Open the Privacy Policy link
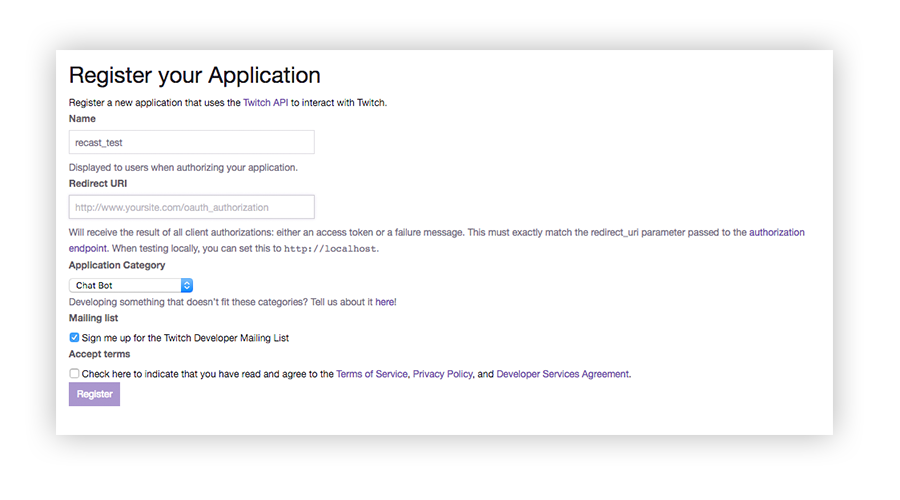The width and height of the screenshot is (900, 500). tap(443, 374)
